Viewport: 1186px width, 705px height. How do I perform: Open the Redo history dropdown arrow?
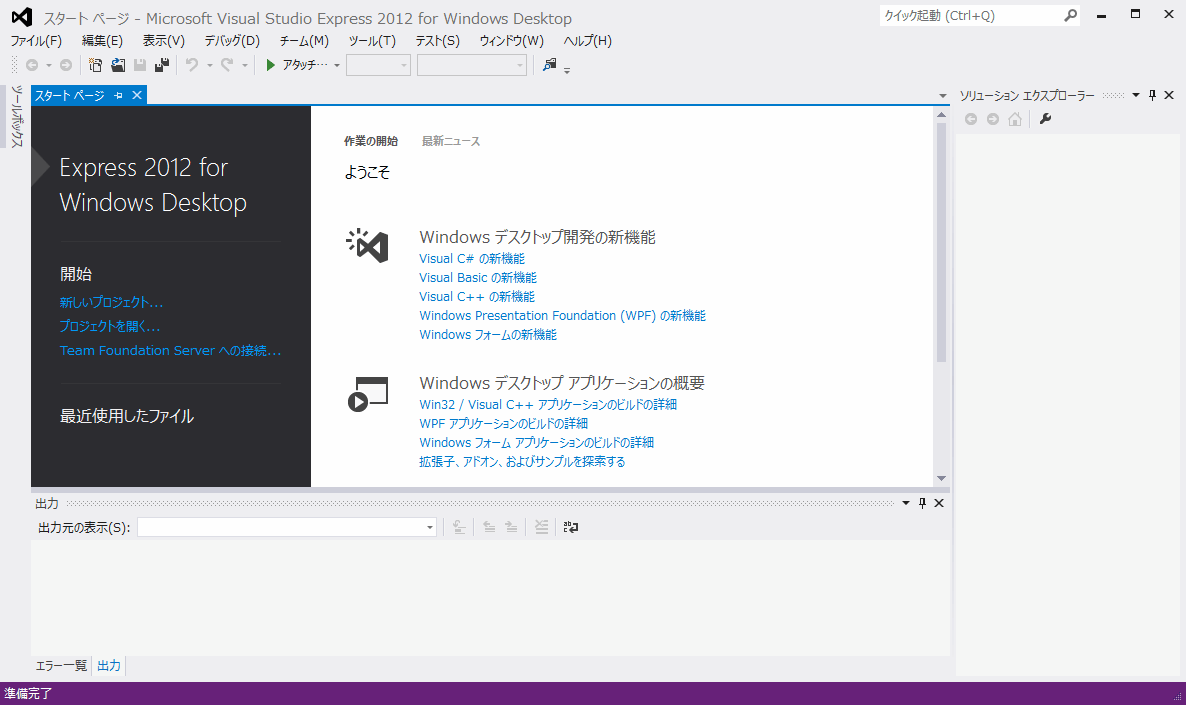tap(244, 66)
